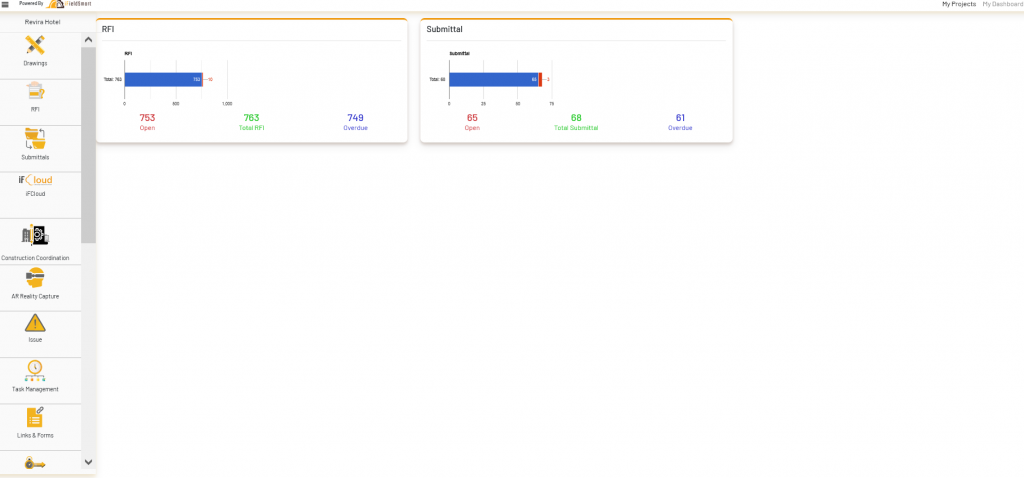Image resolution: width=1024 pixels, height=478 pixels.
Task: Open the Links & Forms icon
Action: coord(35,417)
